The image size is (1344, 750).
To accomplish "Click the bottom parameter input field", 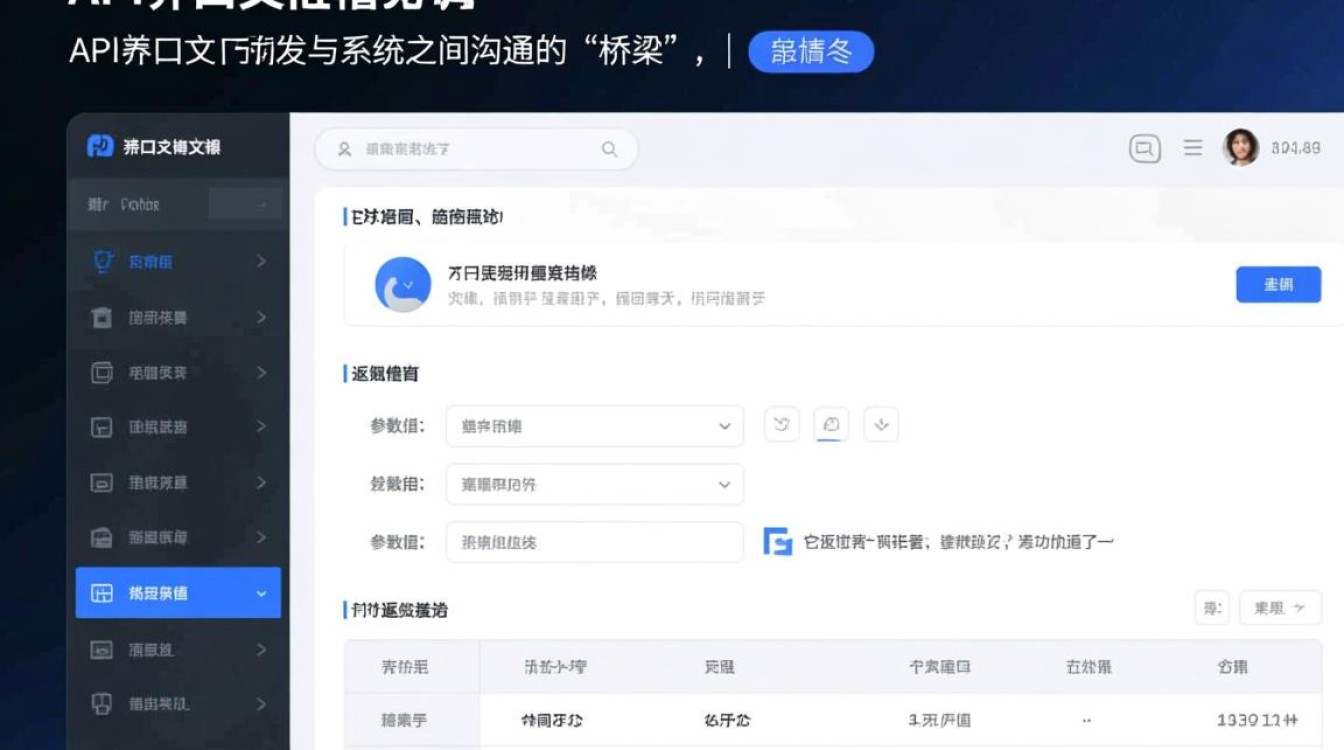I will click(594, 542).
